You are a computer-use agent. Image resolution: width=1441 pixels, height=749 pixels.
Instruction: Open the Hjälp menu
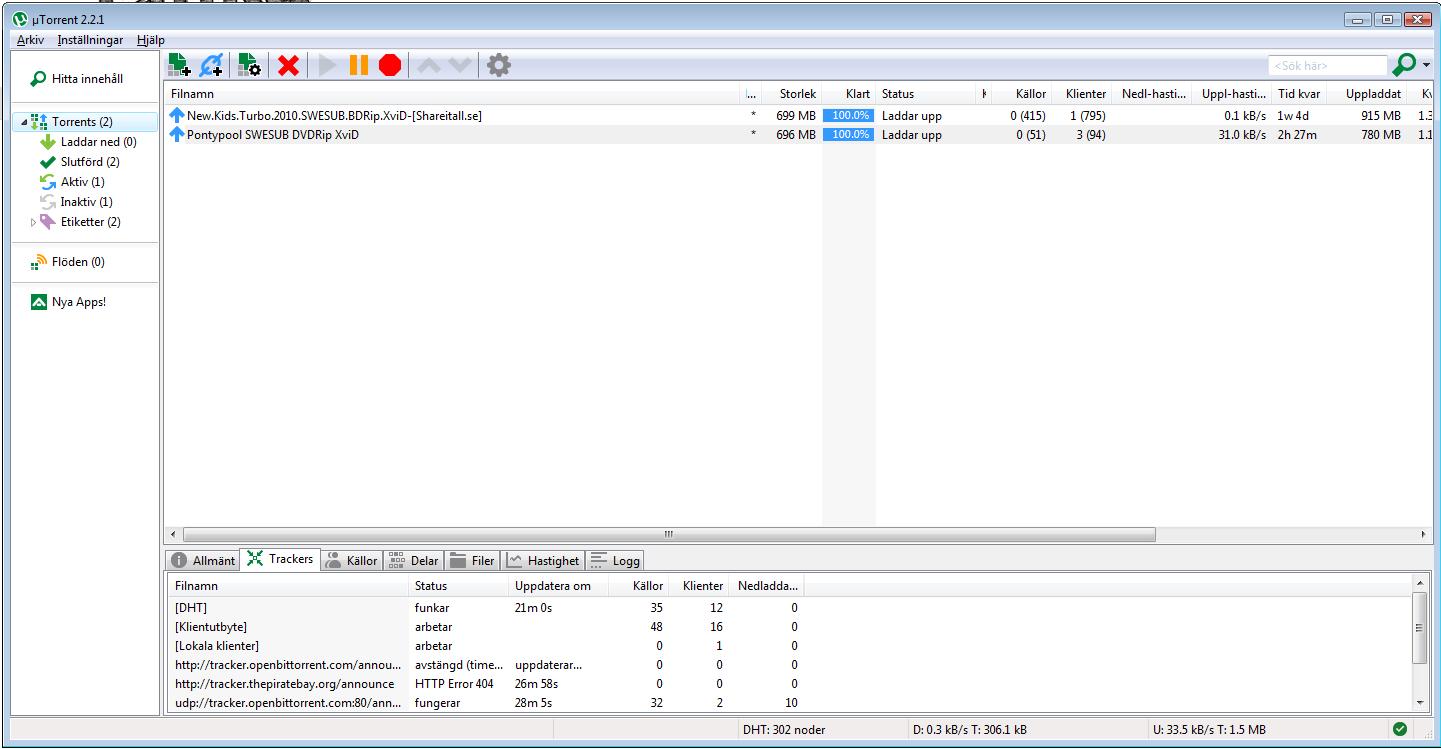point(151,40)
